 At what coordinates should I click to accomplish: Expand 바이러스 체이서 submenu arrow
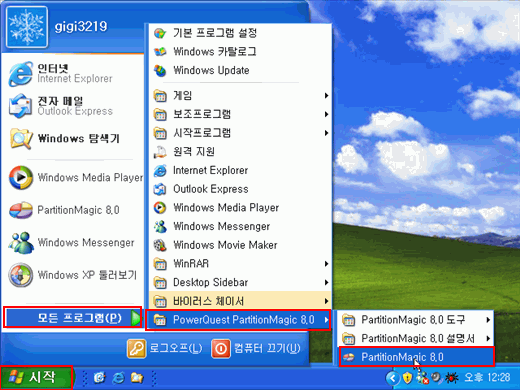tap(327, 301)
